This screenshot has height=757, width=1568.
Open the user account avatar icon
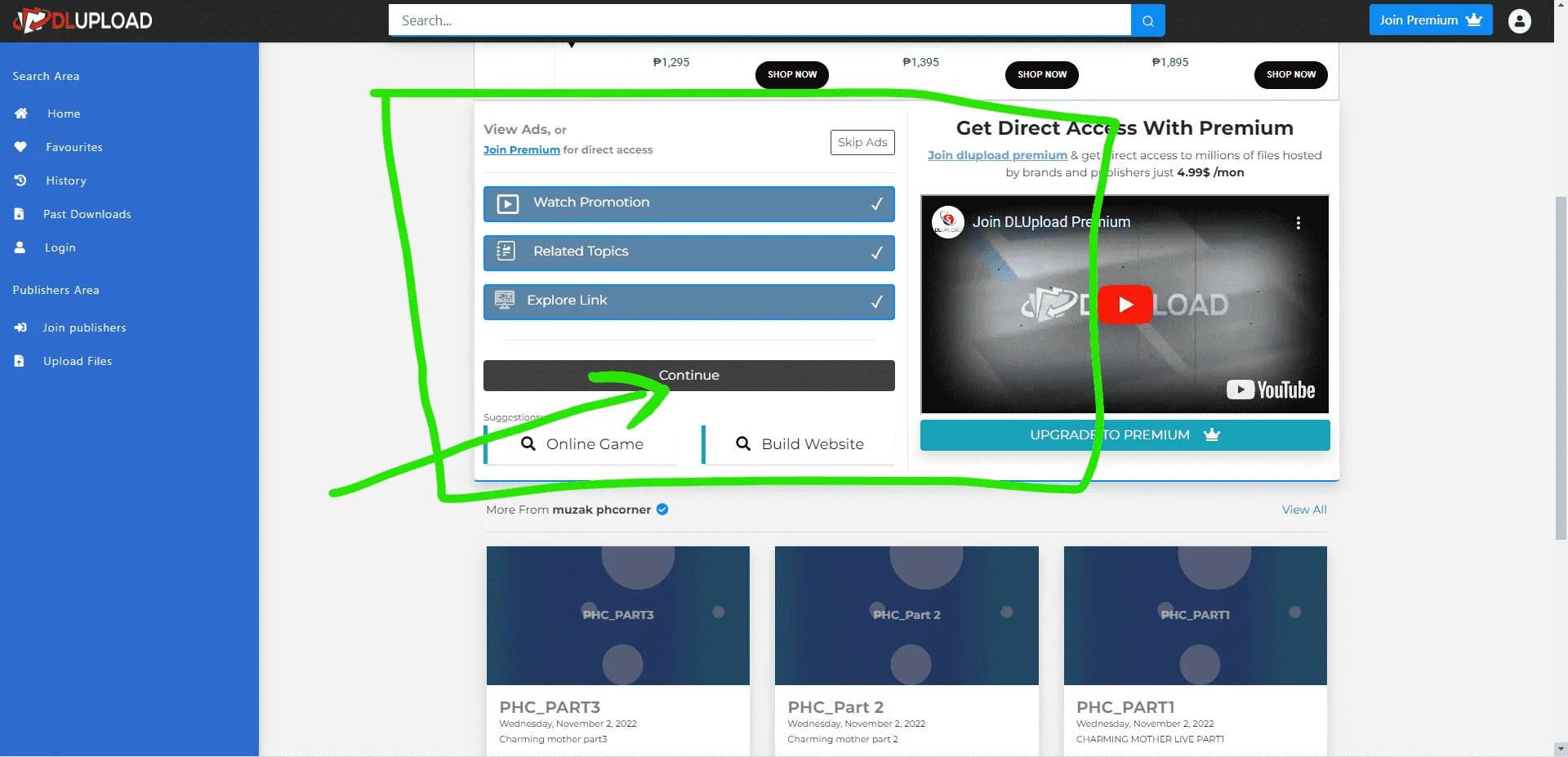coord(1519,20)
